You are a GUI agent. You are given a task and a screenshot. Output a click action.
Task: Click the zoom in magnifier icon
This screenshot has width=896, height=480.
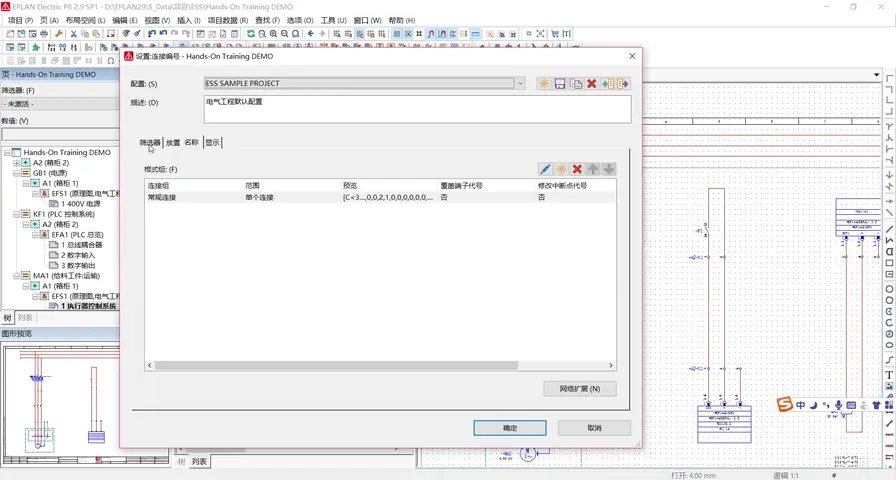point(274,34)
